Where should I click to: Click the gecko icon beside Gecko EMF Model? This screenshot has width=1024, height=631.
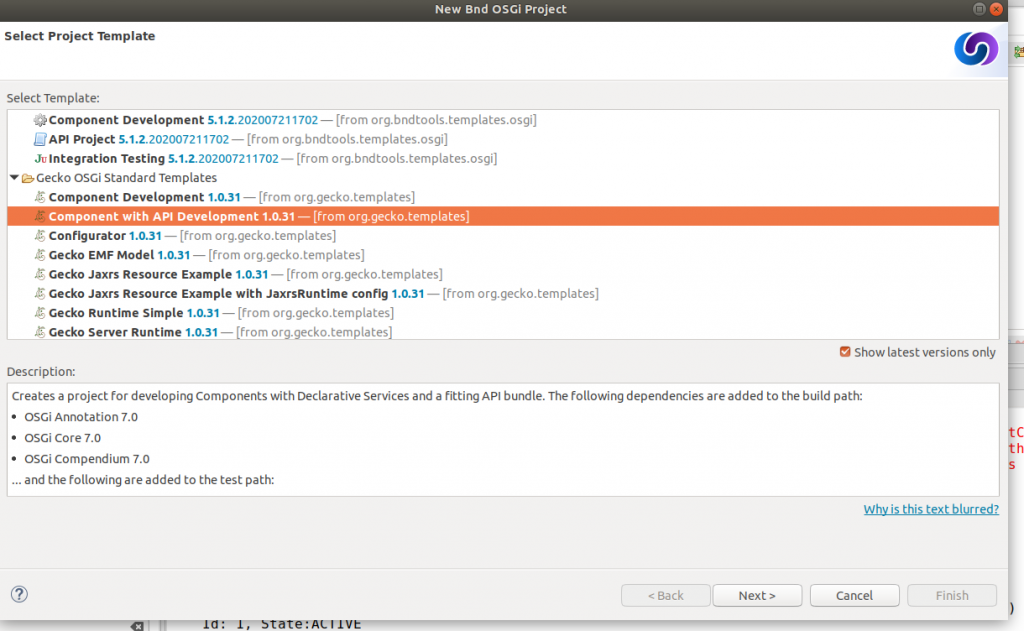[40, 255]
